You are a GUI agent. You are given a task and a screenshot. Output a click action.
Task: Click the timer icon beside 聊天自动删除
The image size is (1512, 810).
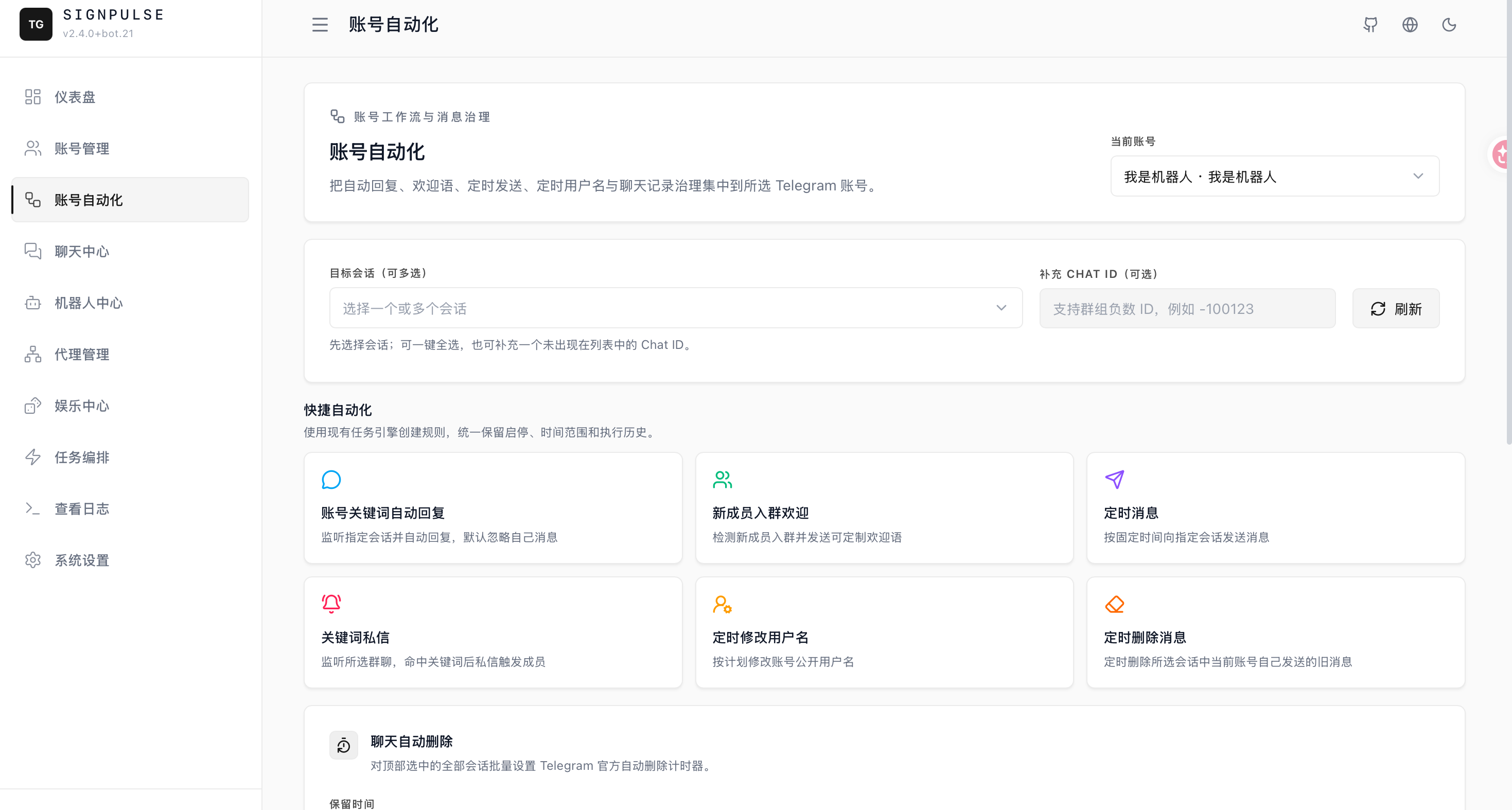(343, 746)
